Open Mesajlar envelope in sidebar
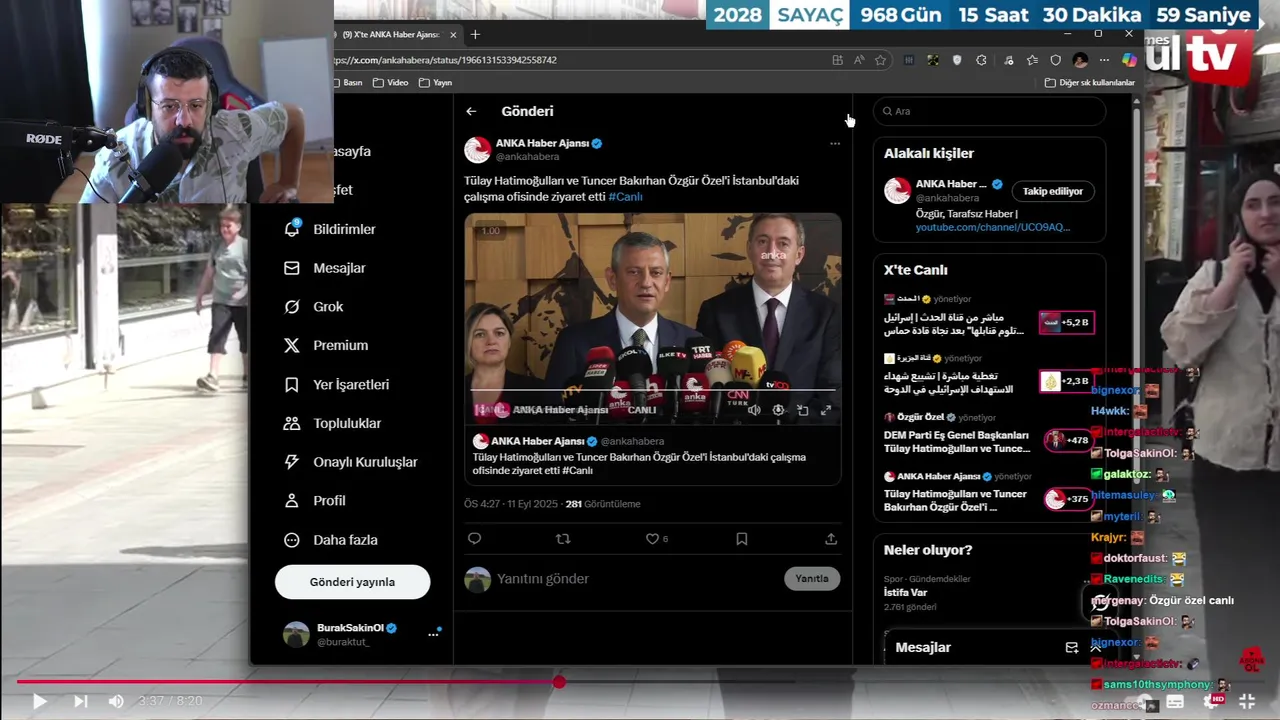Image resolution: width=1280 pixels, height=720 pixels. pyautogui.click(x=325, y=268)
